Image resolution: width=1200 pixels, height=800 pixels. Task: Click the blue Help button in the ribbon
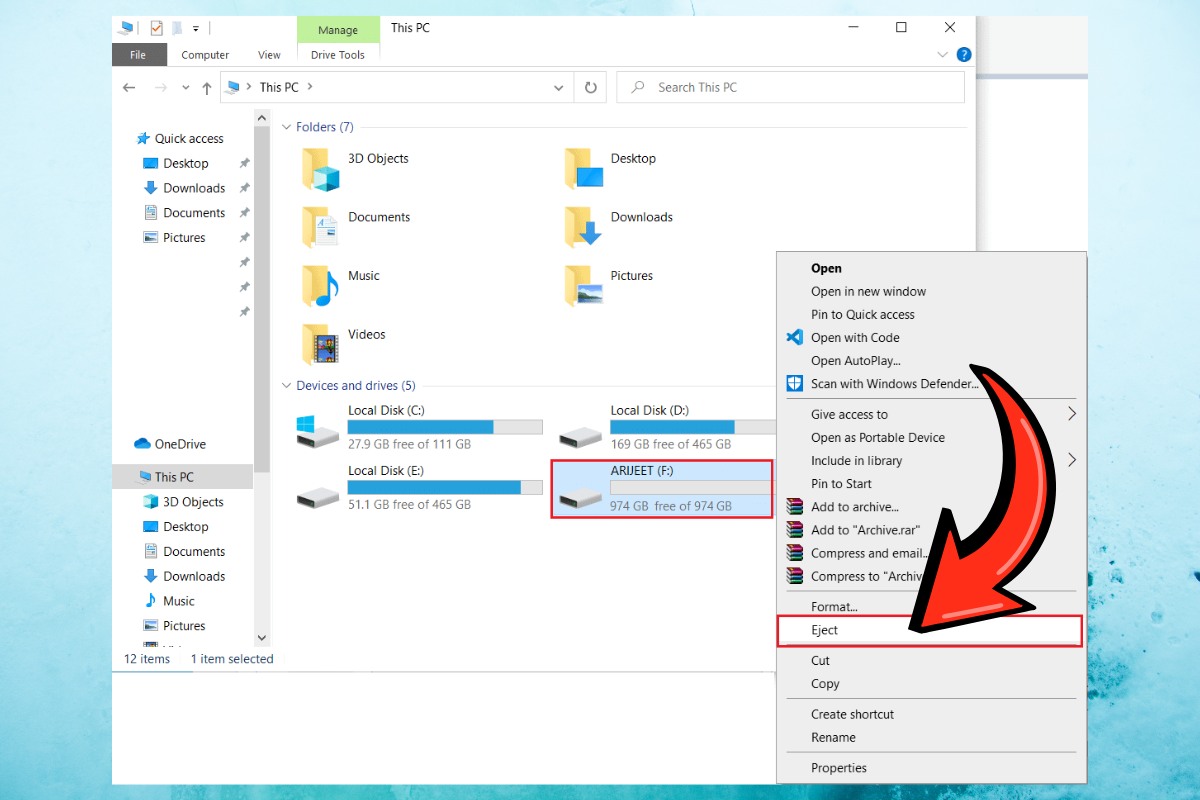[x=963, y=54]
